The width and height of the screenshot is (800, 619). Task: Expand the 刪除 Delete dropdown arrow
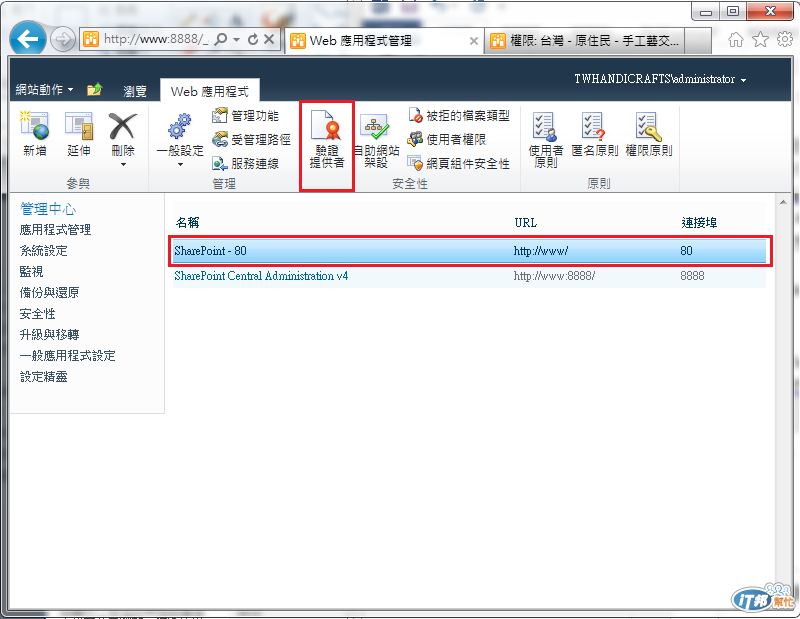[x=123, y=164]
